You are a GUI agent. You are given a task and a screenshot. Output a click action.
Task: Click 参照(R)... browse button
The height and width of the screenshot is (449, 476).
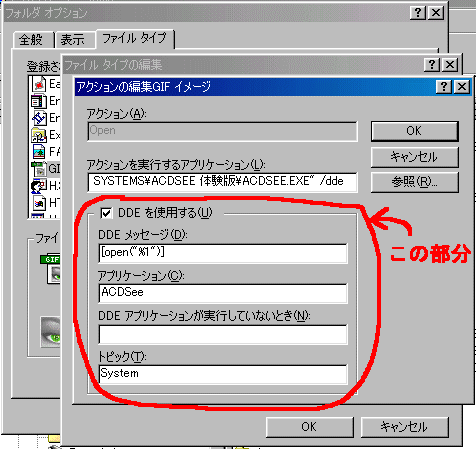[x=414, y=182]
